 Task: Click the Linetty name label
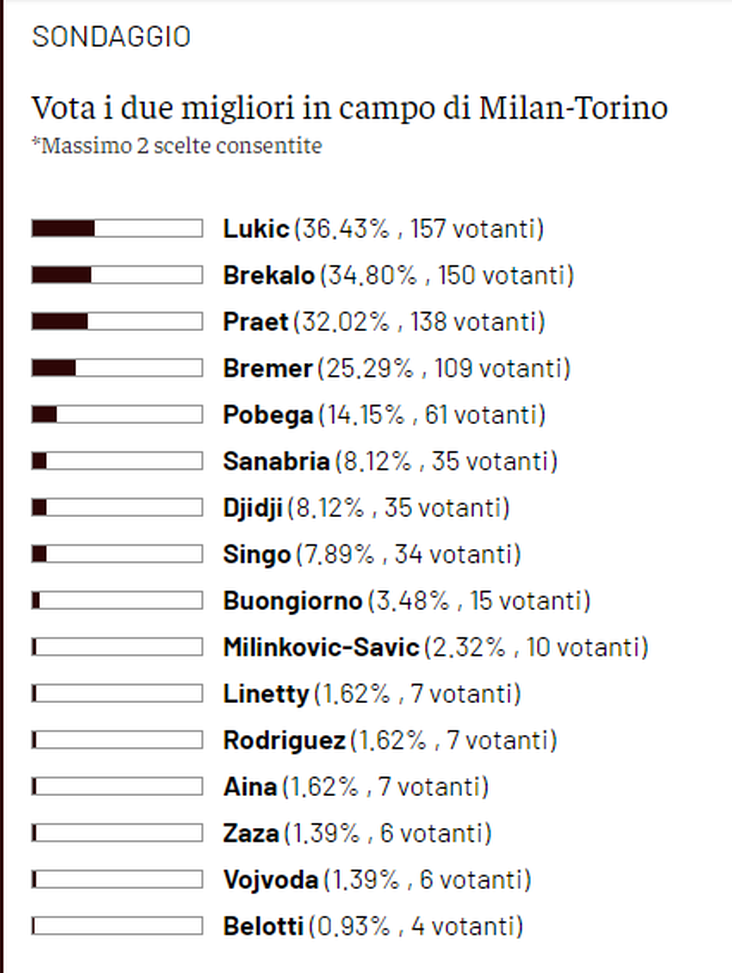pyautogui.click(x=267, y=694)
